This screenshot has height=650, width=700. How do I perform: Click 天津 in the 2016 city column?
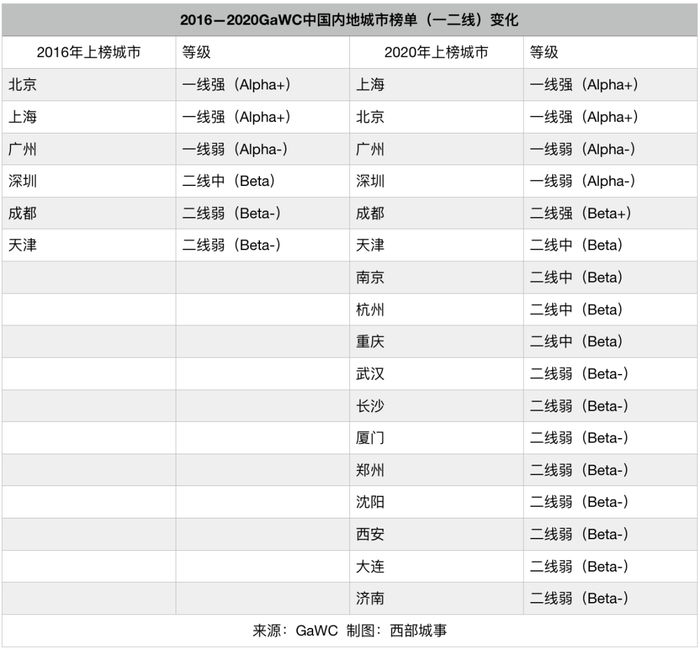point(22,245)
